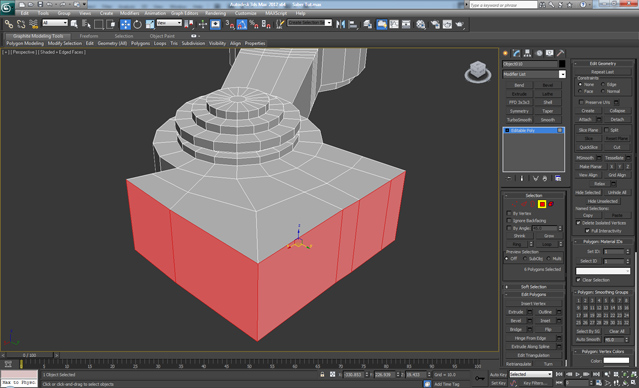Select Element sub-object level icon
This screenshot has height=388, width=639.
coord(551,204)
